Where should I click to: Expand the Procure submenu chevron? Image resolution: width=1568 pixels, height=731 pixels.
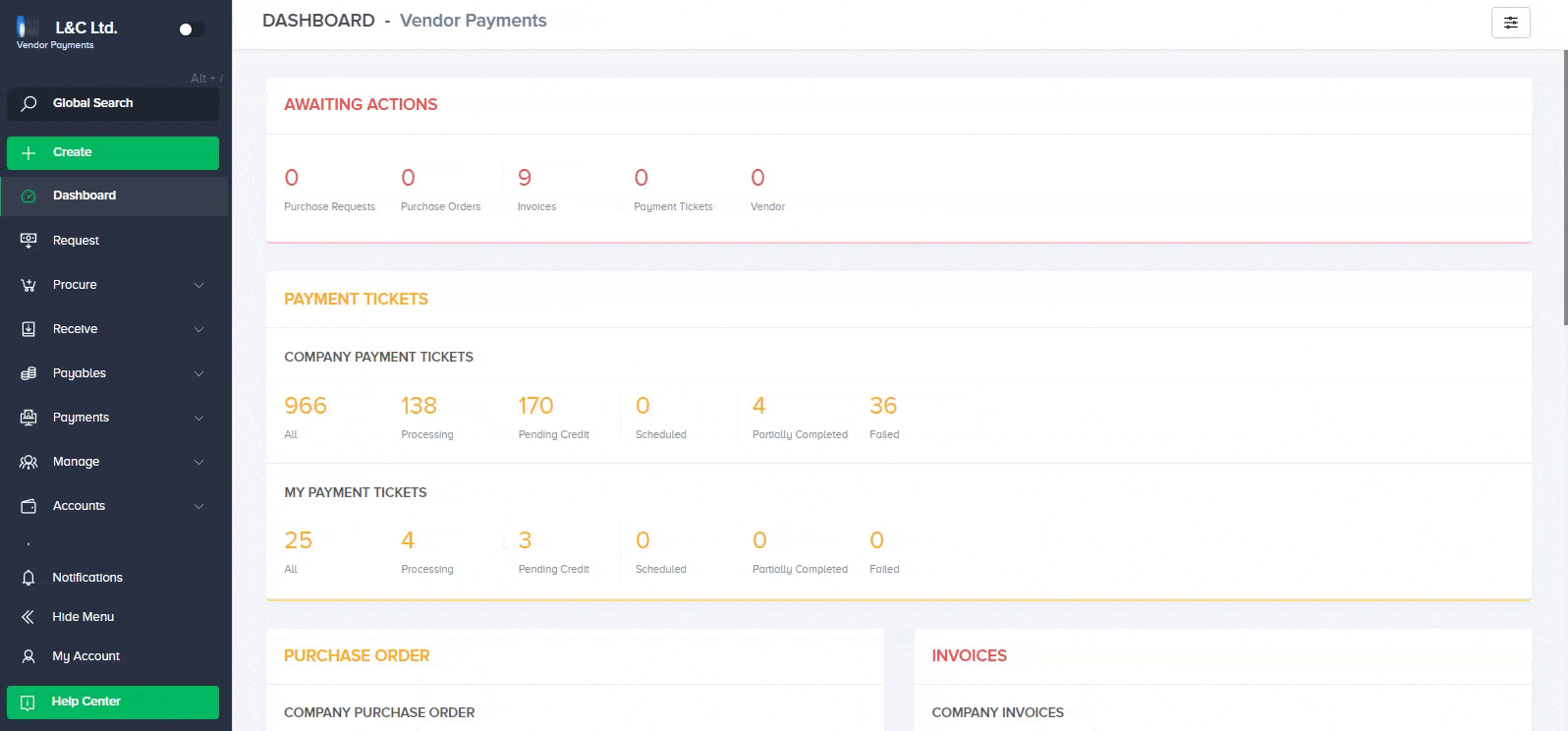point(198,285)
